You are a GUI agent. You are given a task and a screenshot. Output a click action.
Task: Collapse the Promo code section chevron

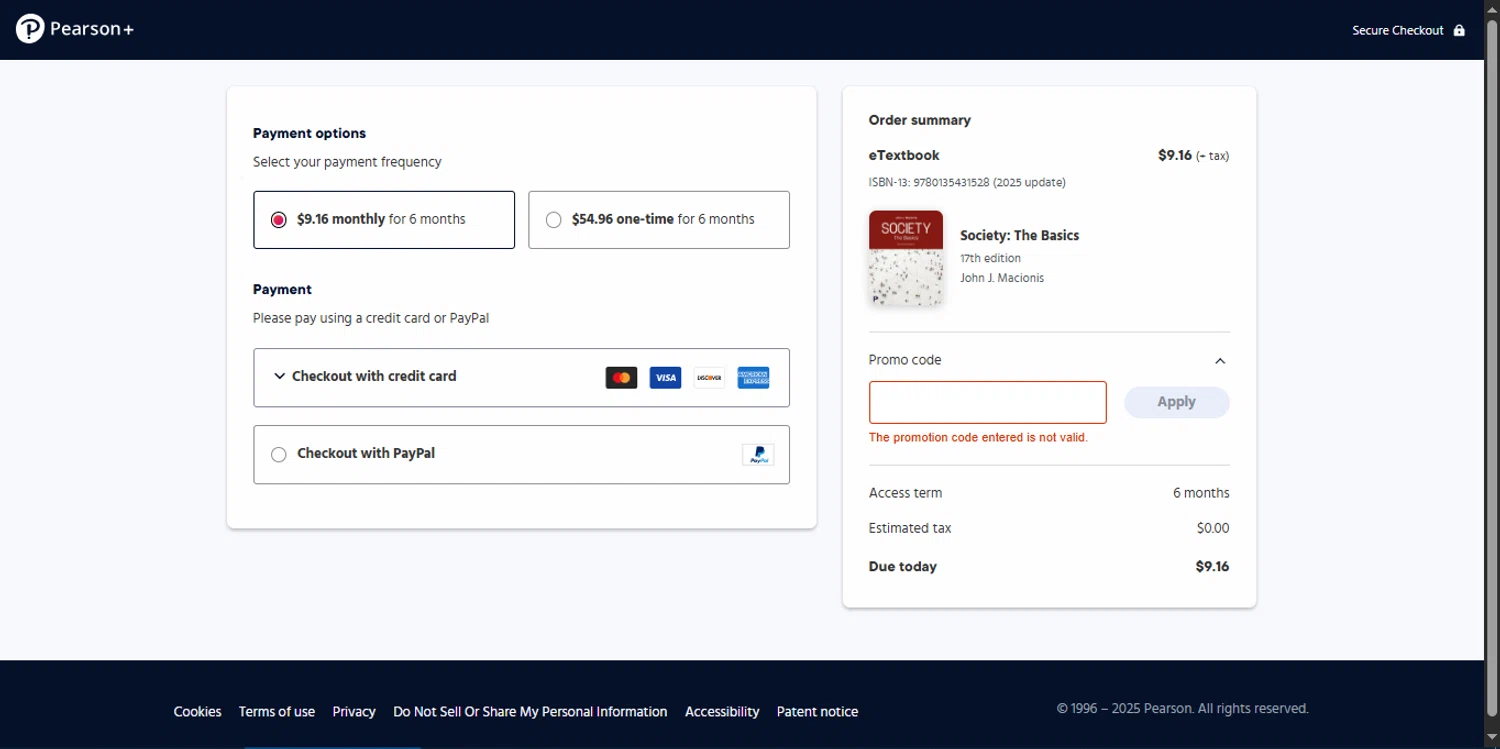click(1220, 361)
